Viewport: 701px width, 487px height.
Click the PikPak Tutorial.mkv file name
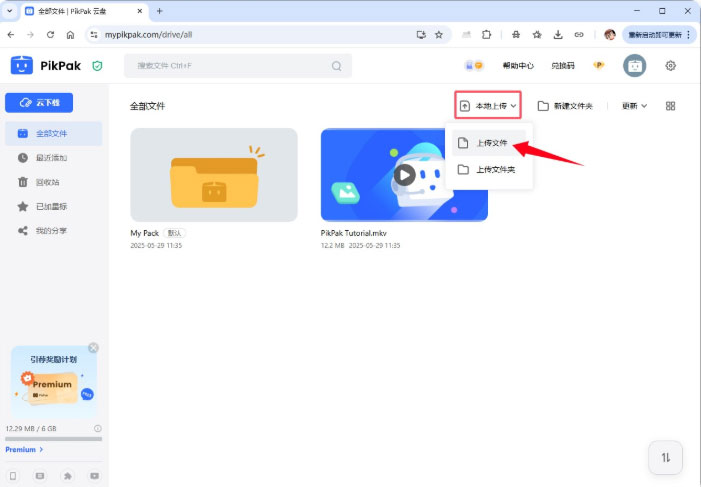tap(354, 233)
